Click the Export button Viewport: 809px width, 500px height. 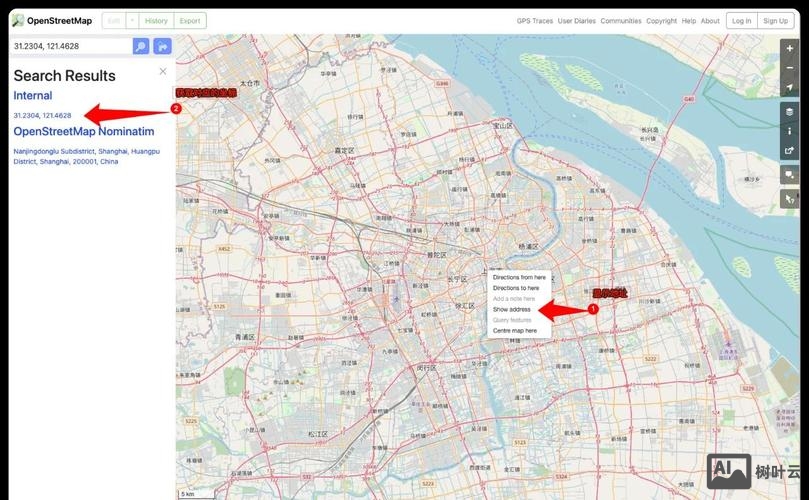click(x=189, y=20)
